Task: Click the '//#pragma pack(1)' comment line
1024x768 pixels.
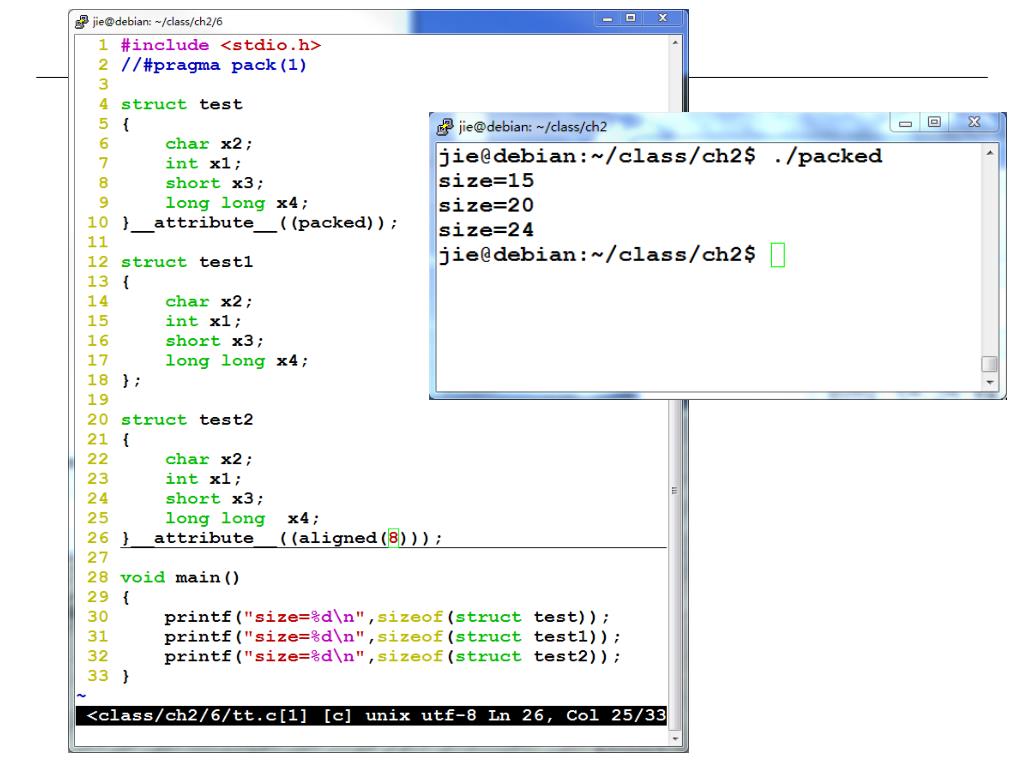Action: coord(214,65)
